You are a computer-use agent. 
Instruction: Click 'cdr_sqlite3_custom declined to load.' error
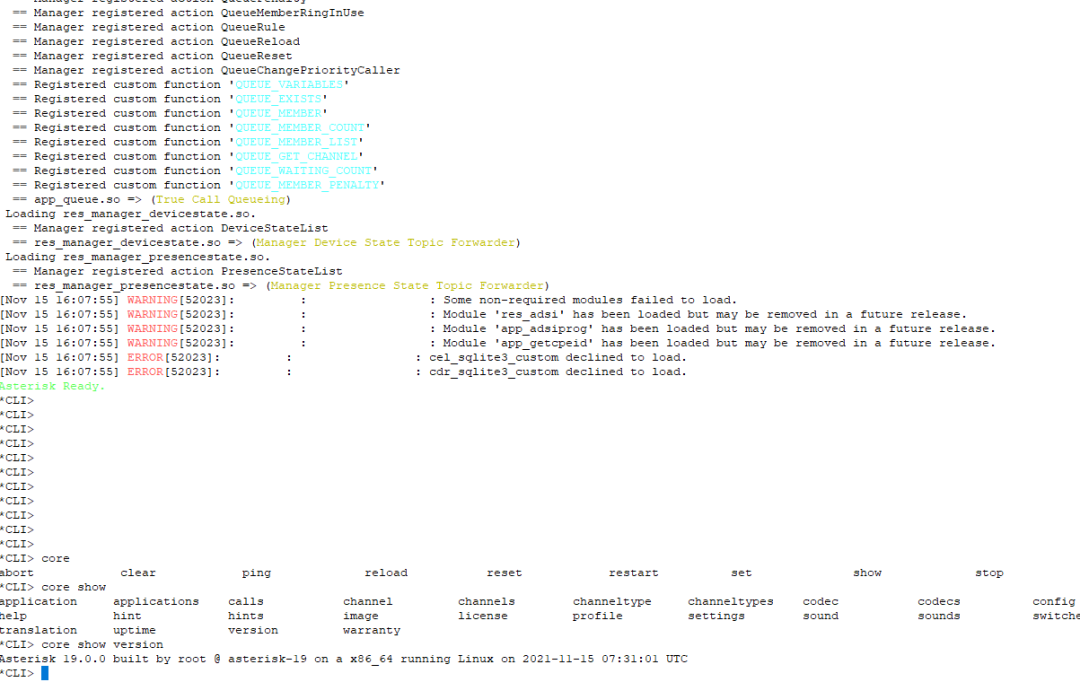point(558,372)
